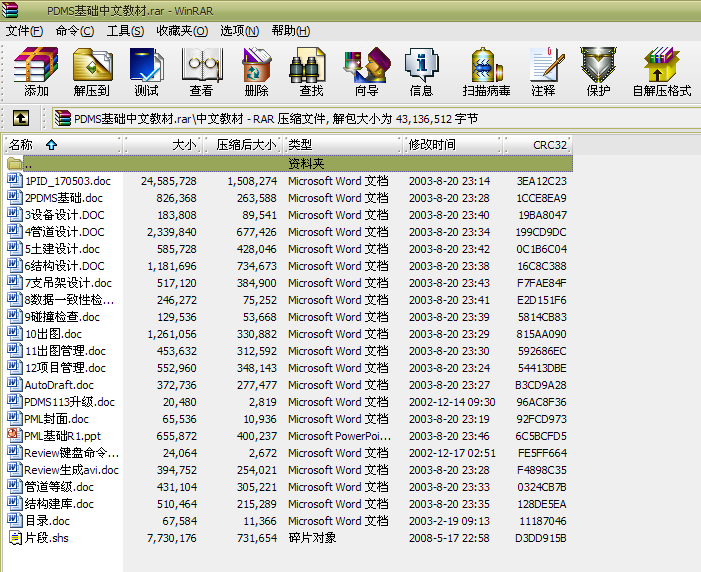This screenshot has height=572, width=701.
Task: Click the icon of PML基础R1.ppt file
Action: coord(14,435)
